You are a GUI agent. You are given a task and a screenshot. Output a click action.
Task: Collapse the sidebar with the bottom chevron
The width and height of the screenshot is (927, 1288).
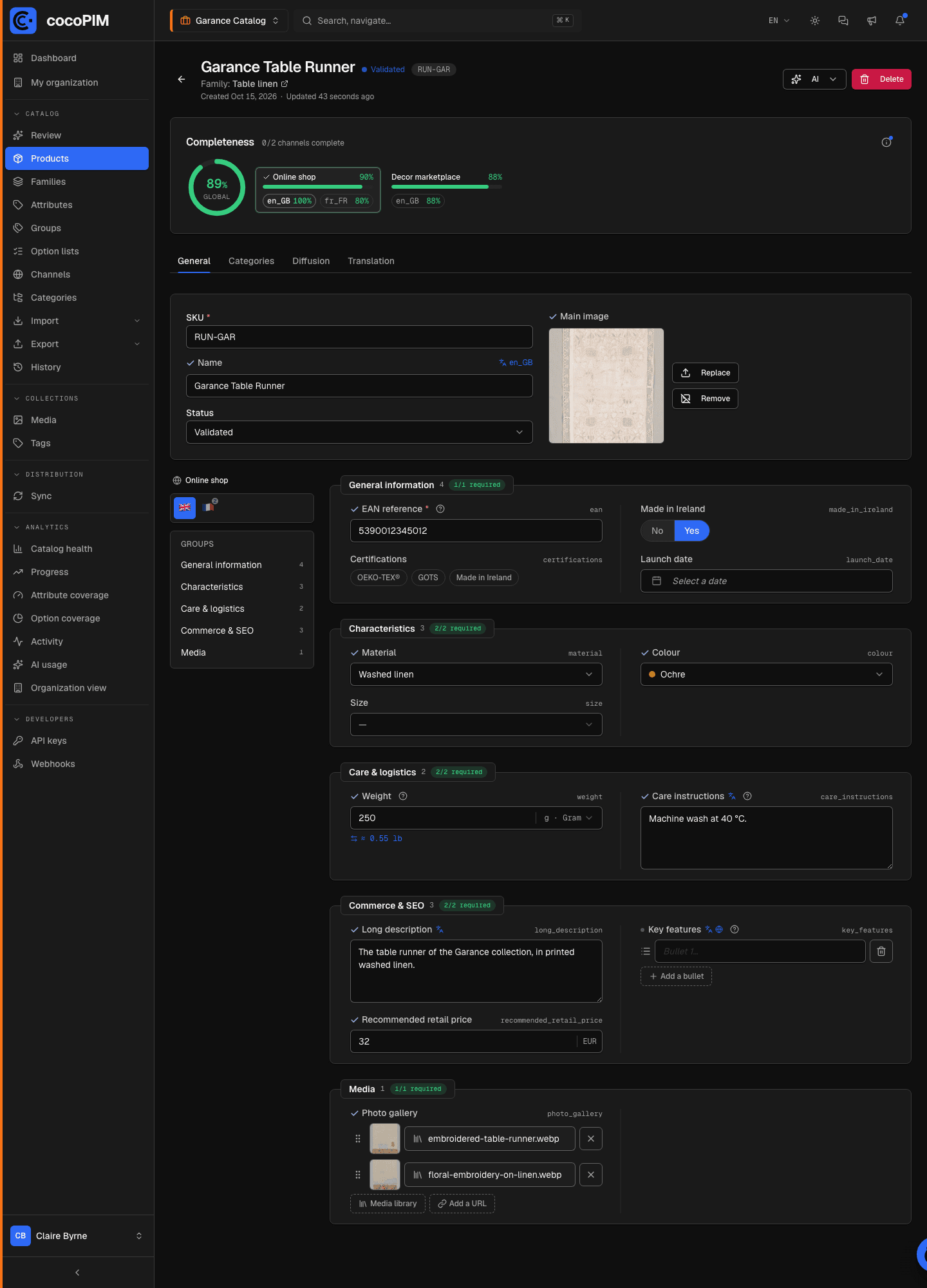tap(77, 1273)
